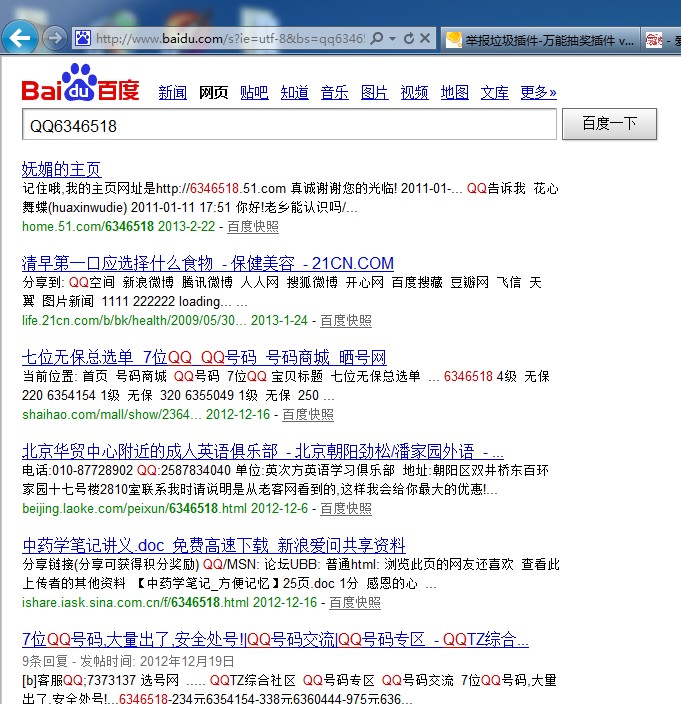Open the 贴吧 category link
This screenshot has height=704, width=681.
(254, 92)
